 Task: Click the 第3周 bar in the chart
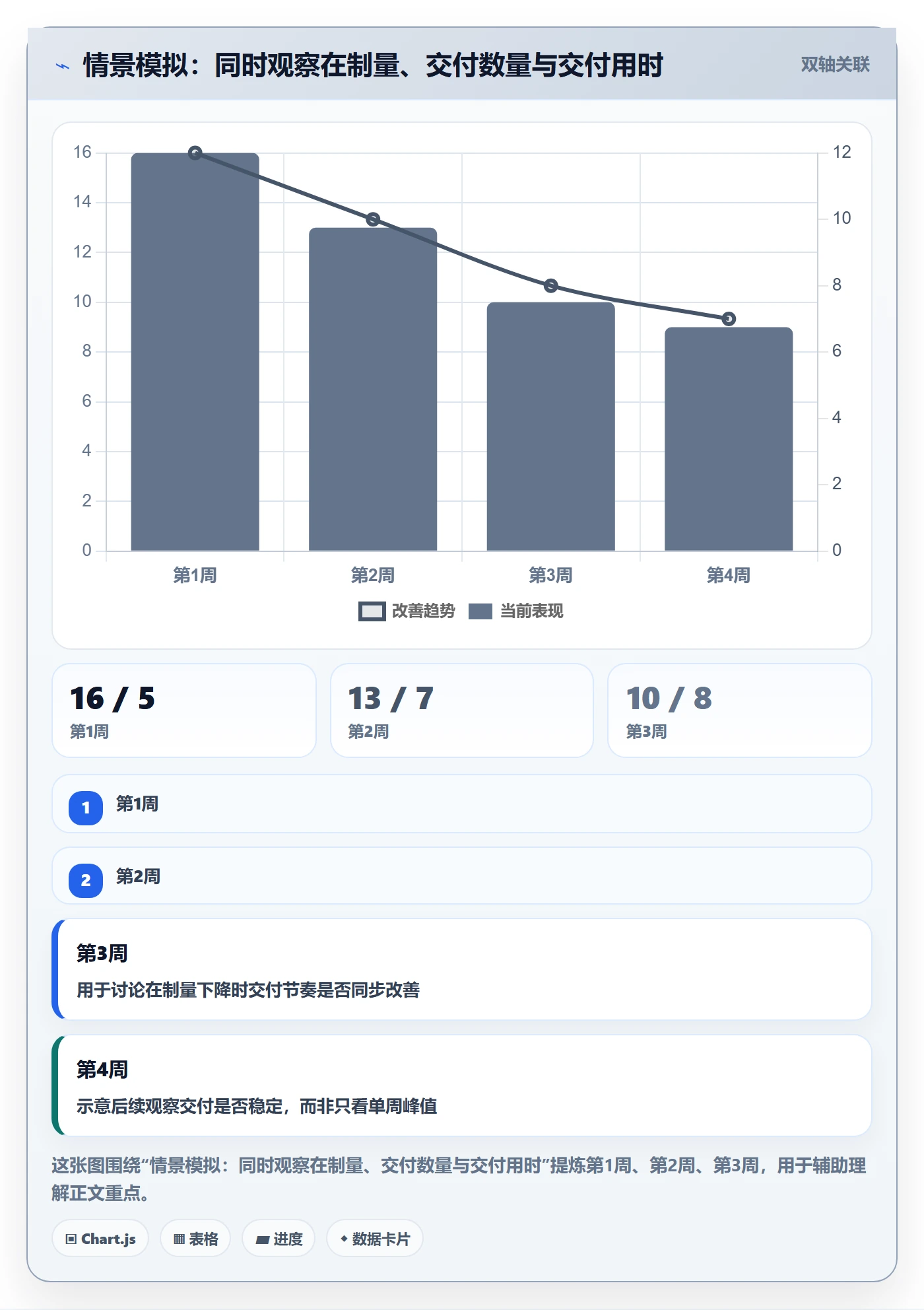pyautogui.click(x=551, y=427)
